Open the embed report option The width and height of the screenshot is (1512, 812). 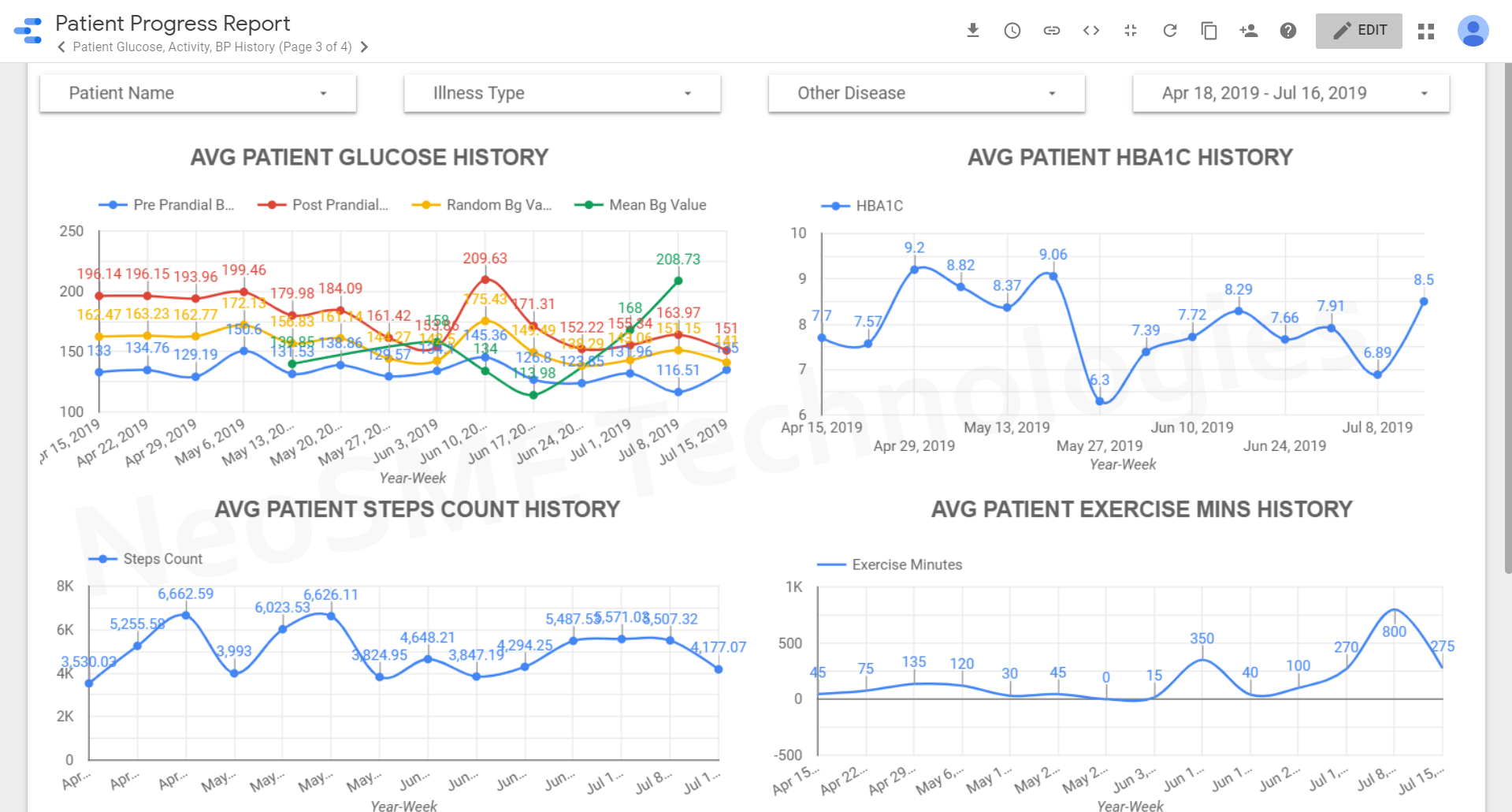point(1090,30)
